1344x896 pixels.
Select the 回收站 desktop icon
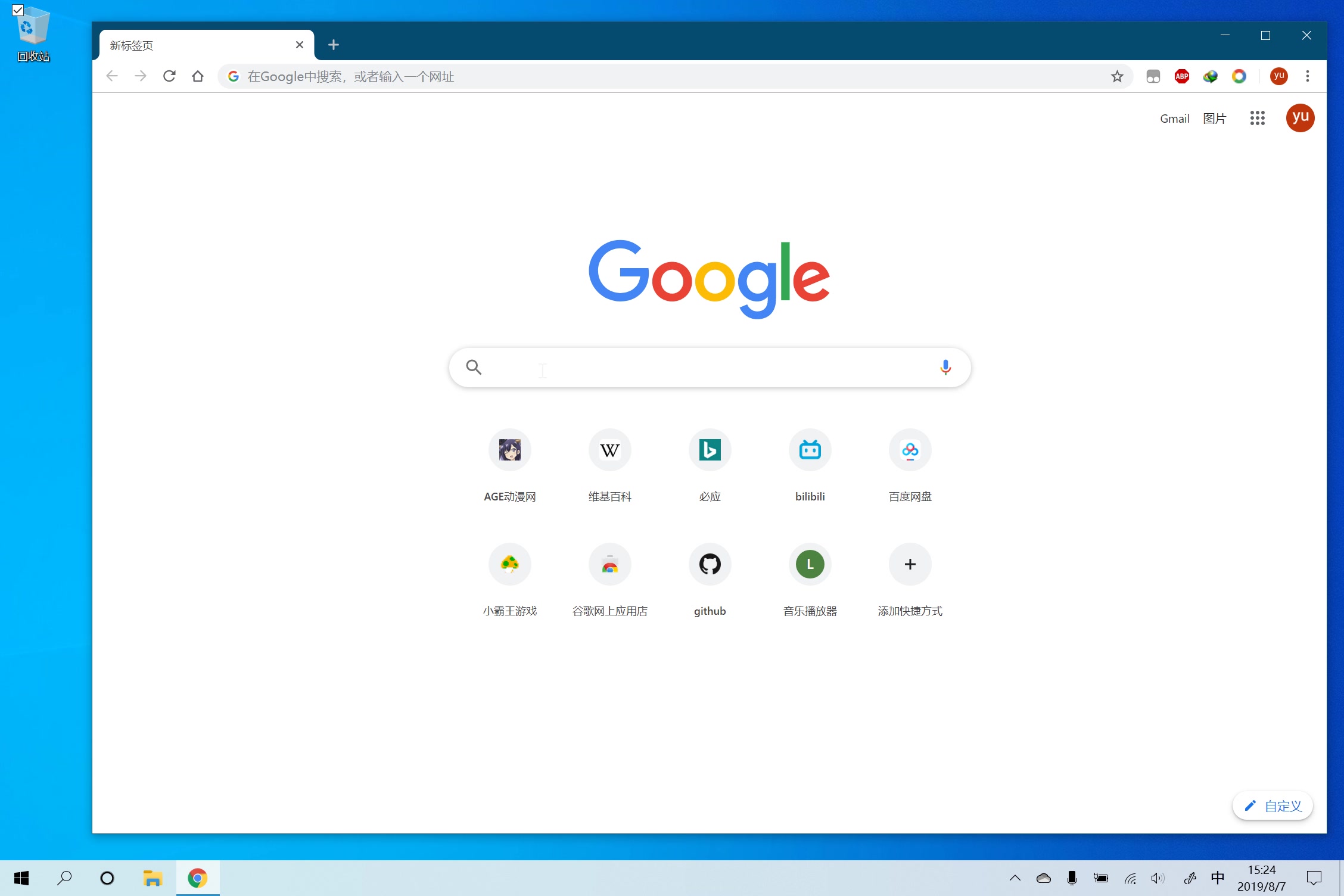point(33,35)
